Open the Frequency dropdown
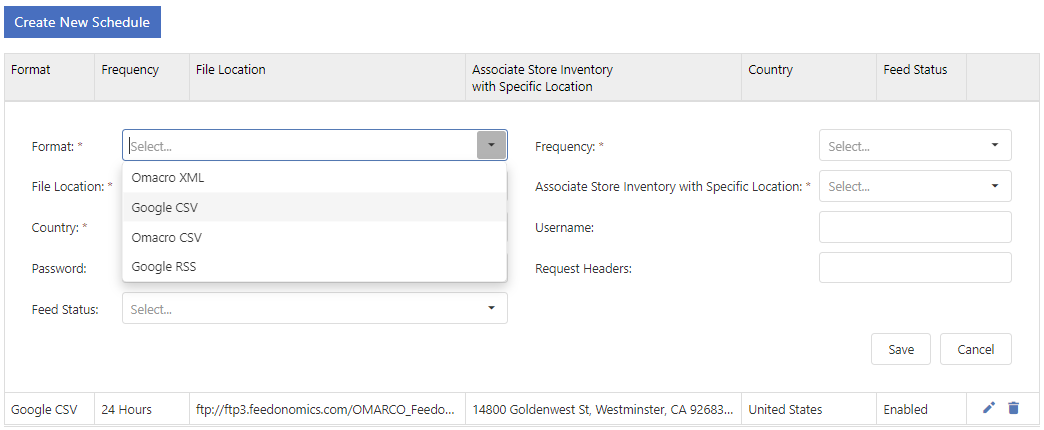The height and width of the screenshot is (430, 1044). click(x=914, y=146)
